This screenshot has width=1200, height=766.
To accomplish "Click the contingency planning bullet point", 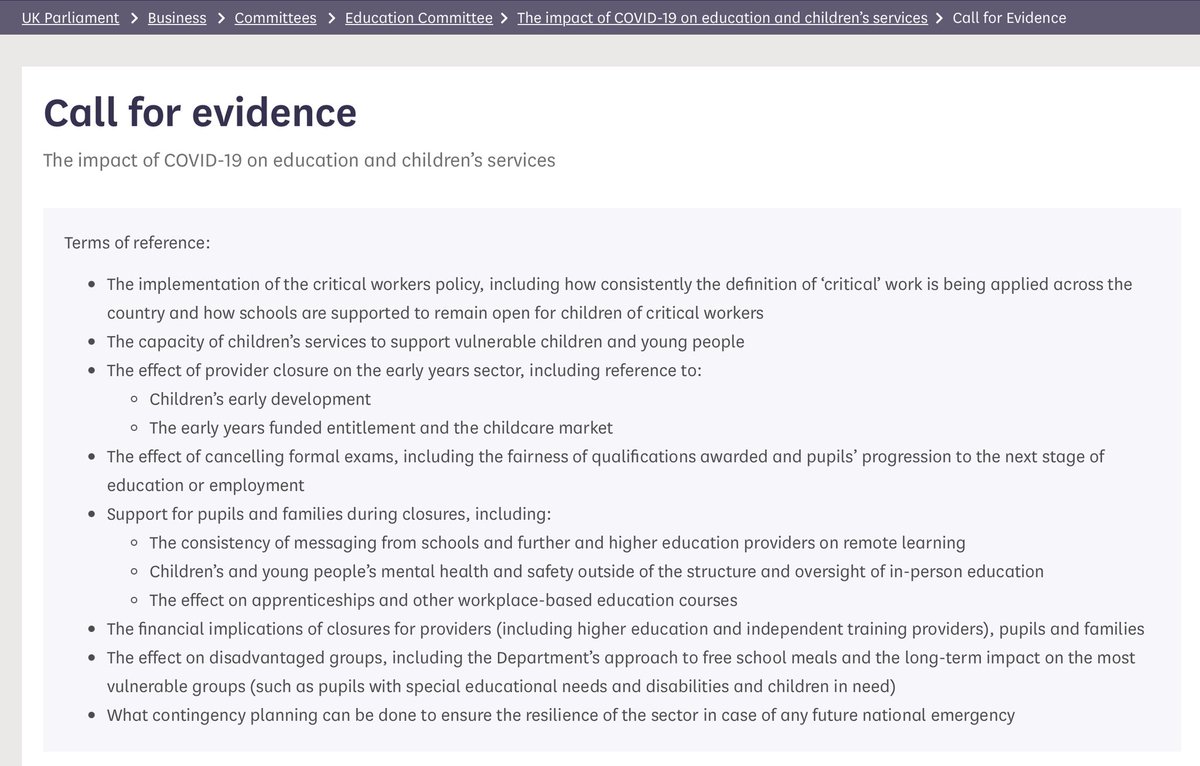I will pos(561,714).
